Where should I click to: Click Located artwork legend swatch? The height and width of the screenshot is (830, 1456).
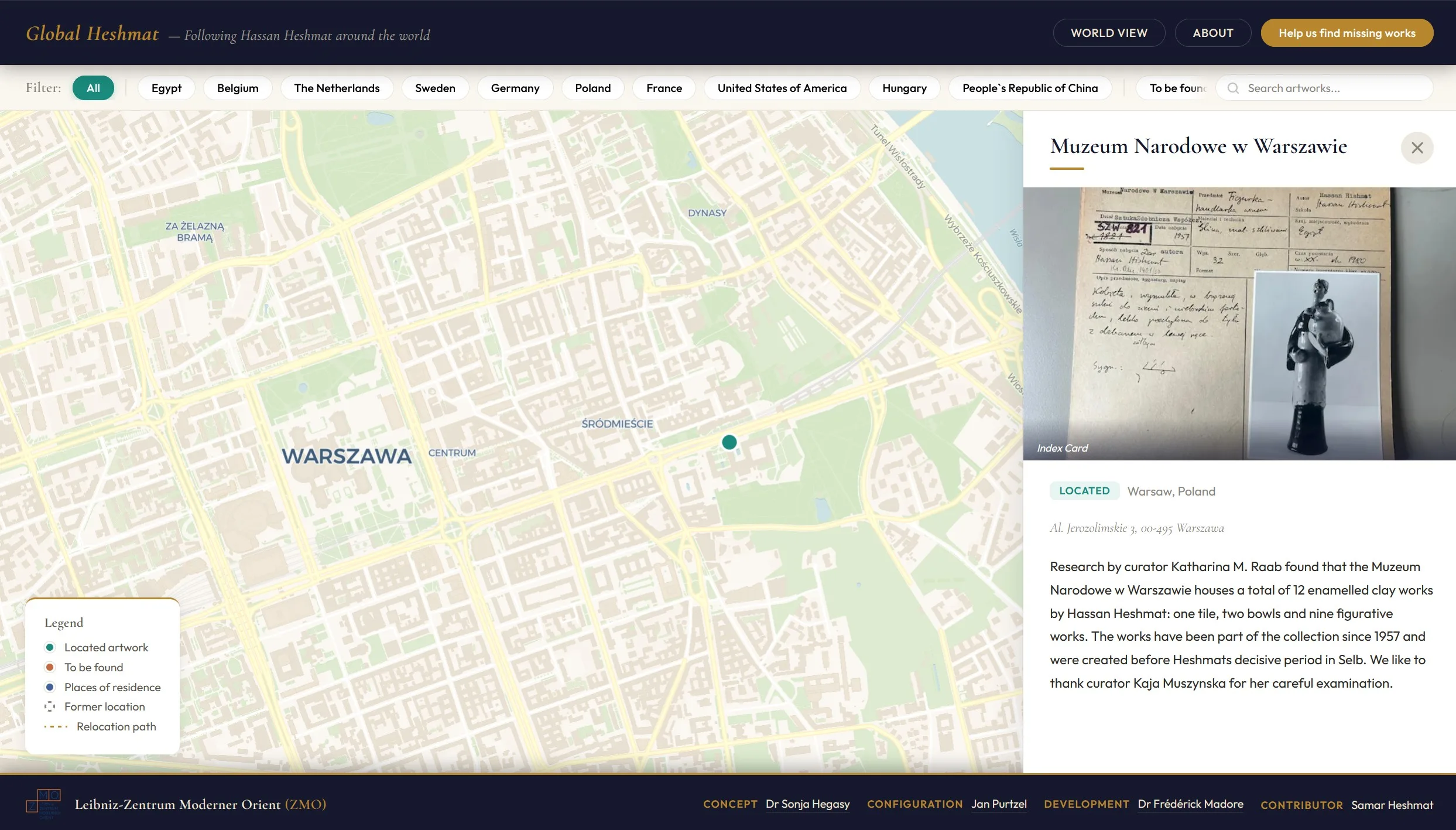click(x=50, y=647)
